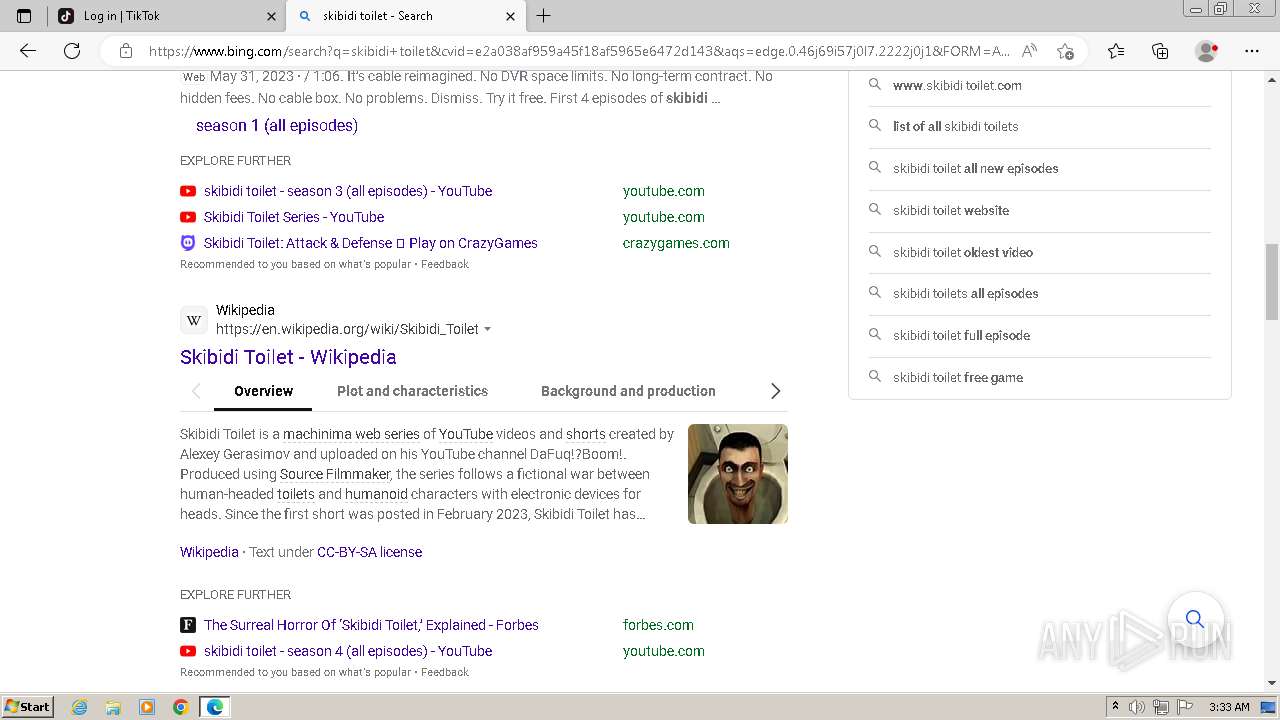Add this page to favorites star icon
Screen dimensions: 1280x720
[x=1065, y=51]
